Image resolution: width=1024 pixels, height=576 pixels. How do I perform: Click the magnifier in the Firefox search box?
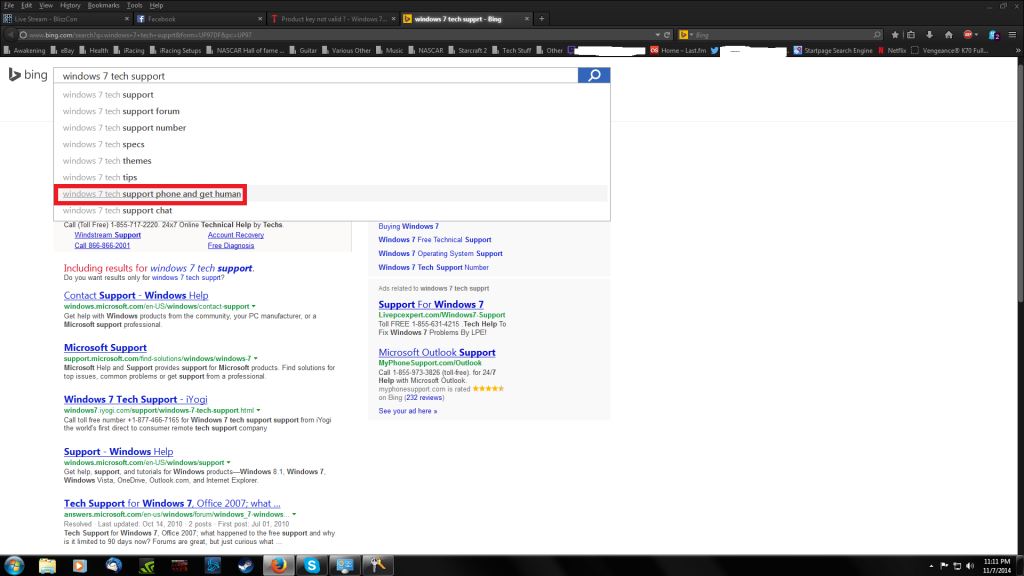tap(876, 35)
